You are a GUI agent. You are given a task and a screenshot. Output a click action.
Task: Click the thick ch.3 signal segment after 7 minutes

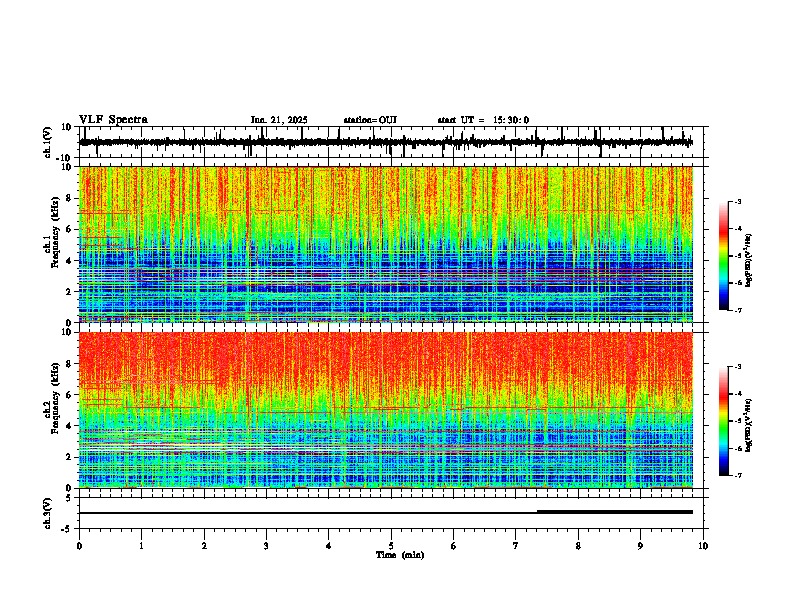(615, 512)
